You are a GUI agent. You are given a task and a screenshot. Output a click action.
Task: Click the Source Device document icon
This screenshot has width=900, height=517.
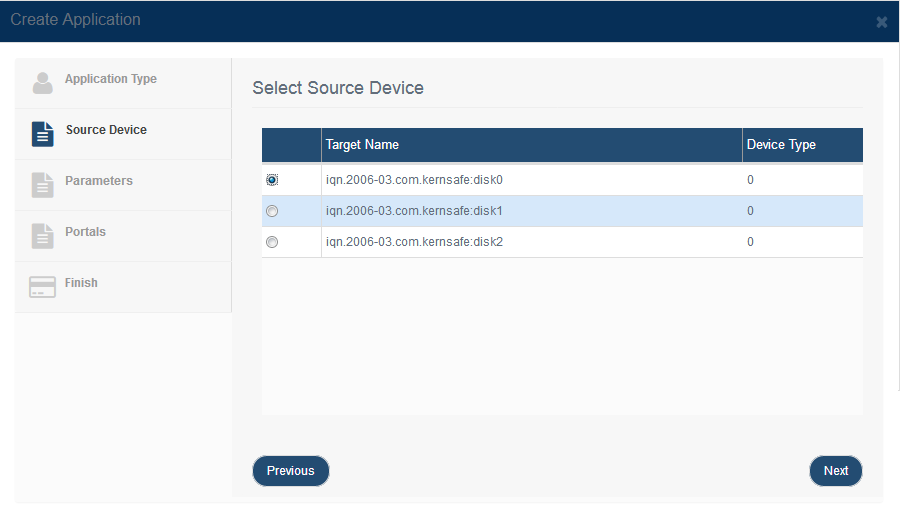click(x=42, y=134)
